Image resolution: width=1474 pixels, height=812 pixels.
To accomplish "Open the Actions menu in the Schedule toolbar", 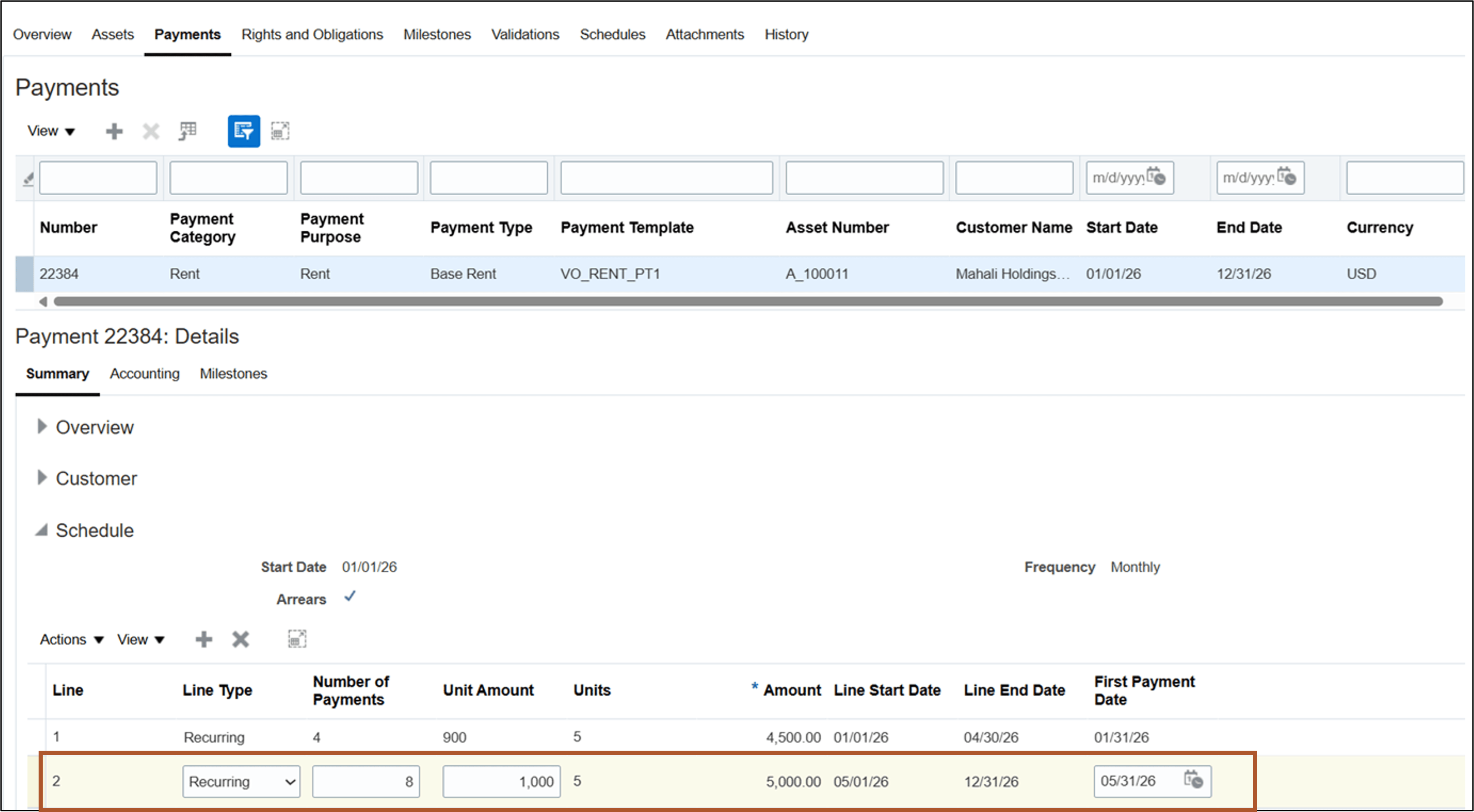I will [71, 639].
